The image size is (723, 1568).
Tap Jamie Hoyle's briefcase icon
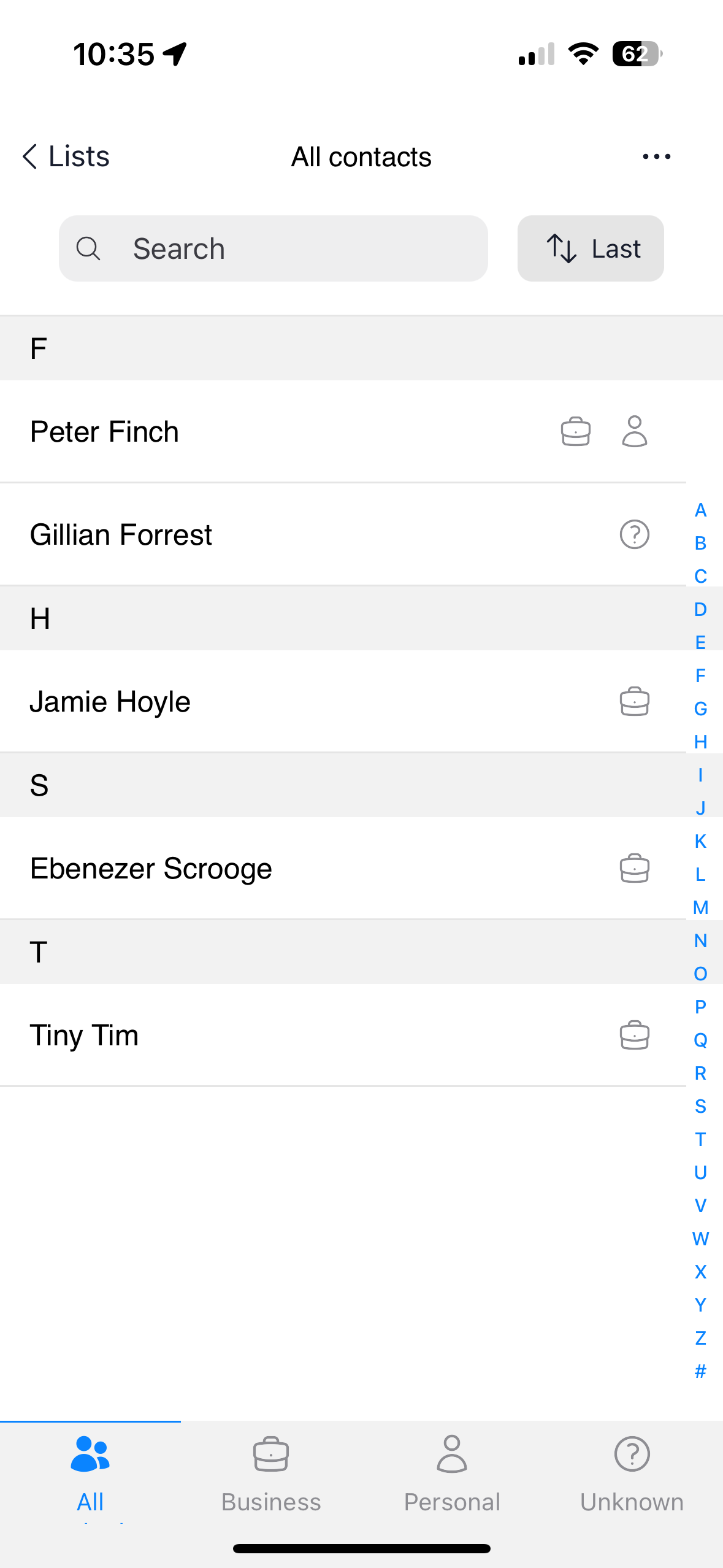coord(634,701)
